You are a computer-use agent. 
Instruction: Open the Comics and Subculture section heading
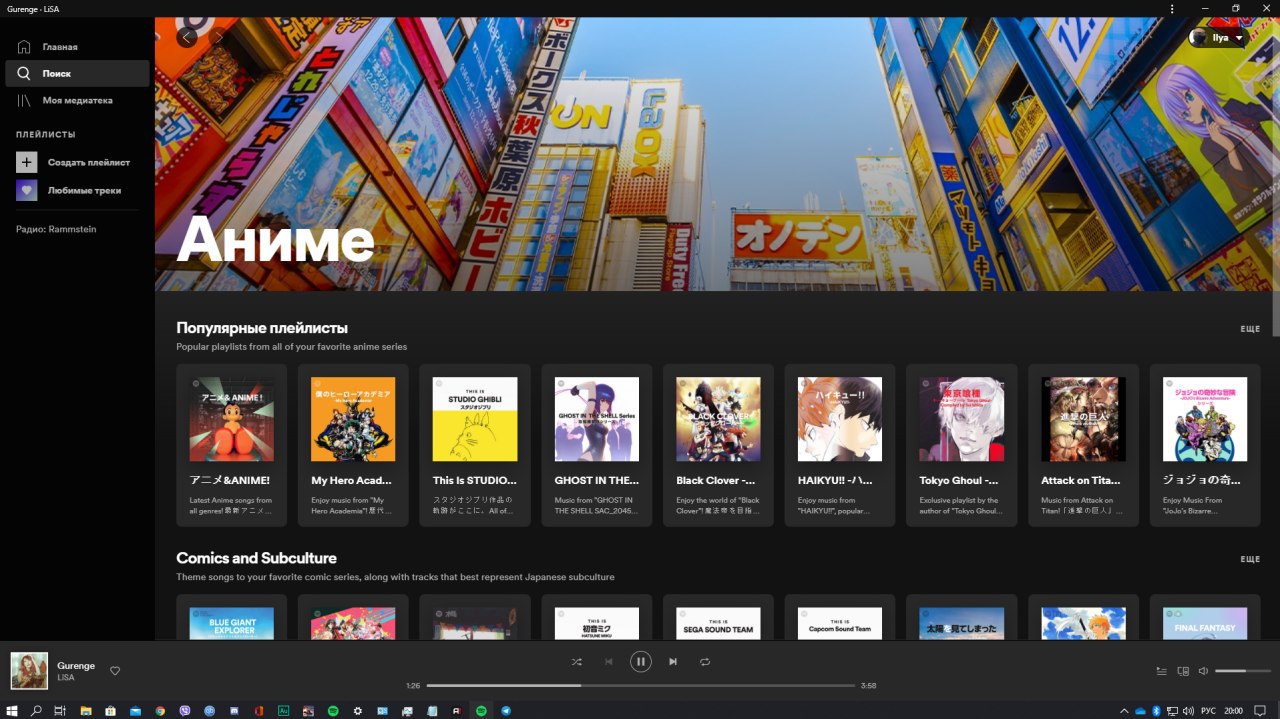pos(256,558)
